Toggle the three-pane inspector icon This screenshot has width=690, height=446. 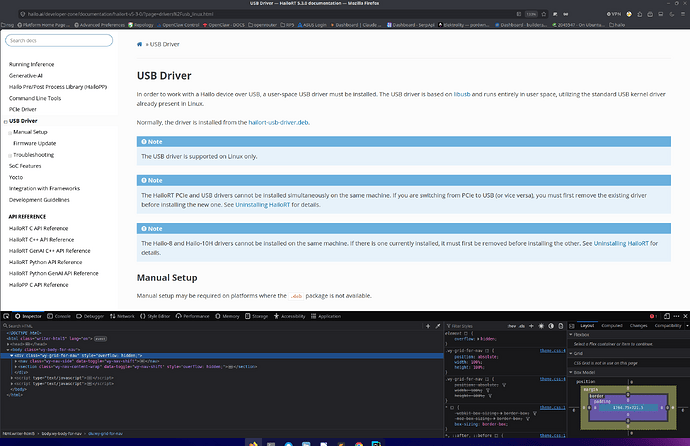click(572, 326)
